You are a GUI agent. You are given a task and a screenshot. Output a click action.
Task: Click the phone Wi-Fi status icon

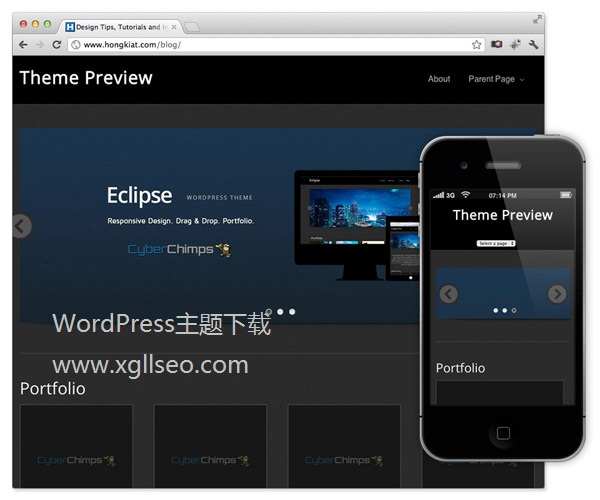point(465,195)
